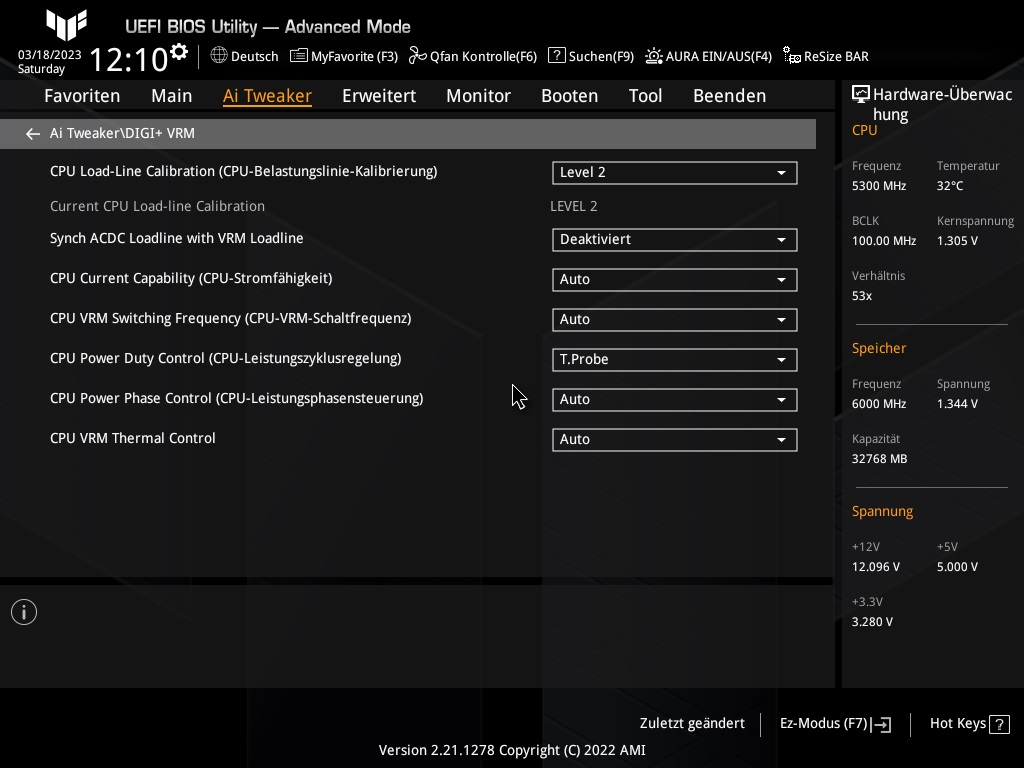Click the Ai Tweaker\DIGI+ VRM breadcrumb
Image resolution: width=1024 pixels, height=768 pixels.
tap(122, 133)
